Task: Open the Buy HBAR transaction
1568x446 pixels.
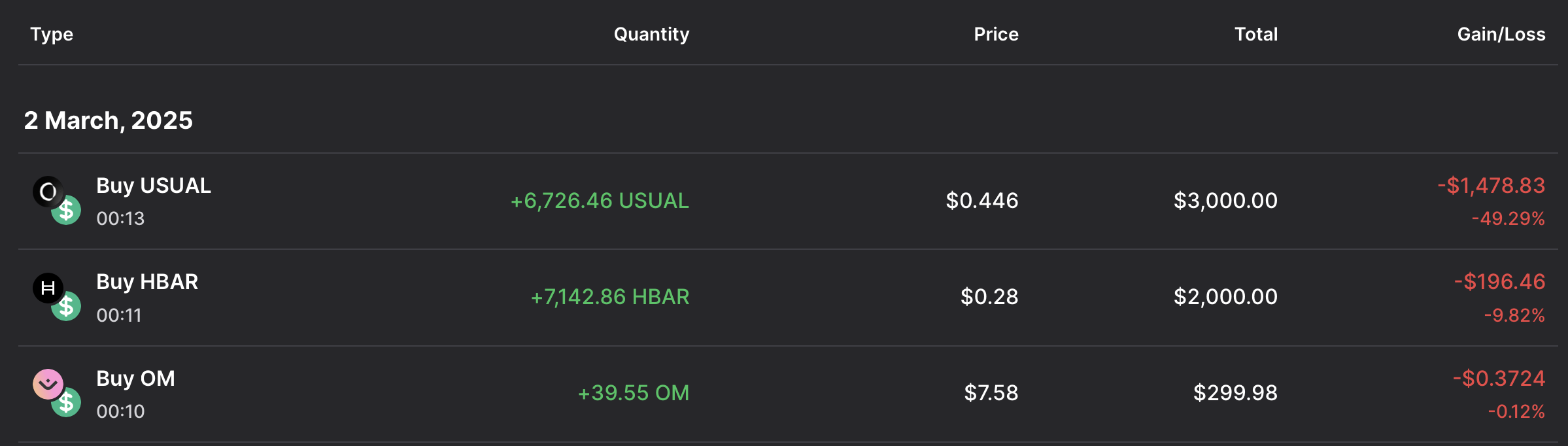Action: [146, 282]
